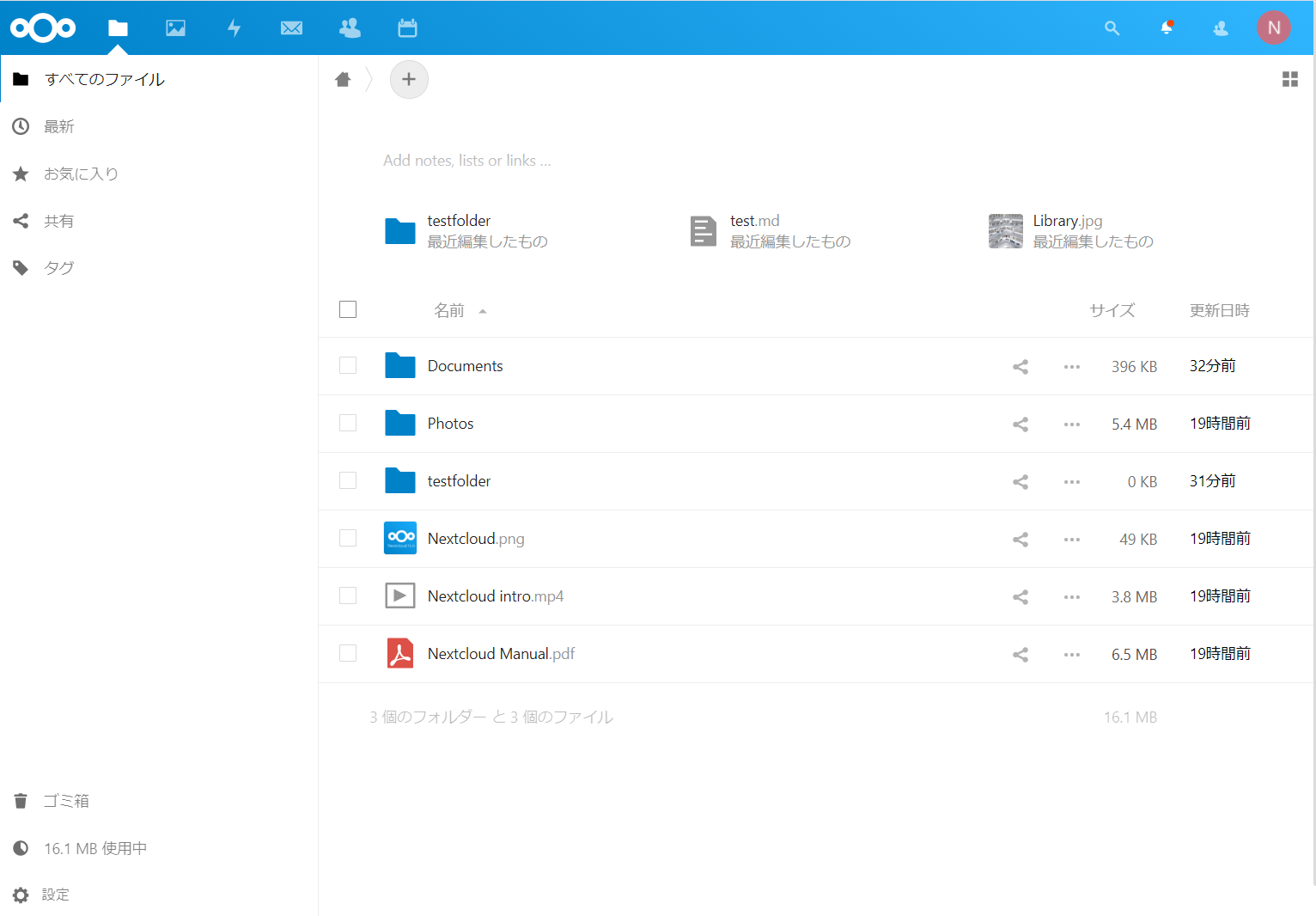Viewport: 1316px width, 916px height.
Task: Click the Nextcloud logo in header
Action: tap(43, 28)
